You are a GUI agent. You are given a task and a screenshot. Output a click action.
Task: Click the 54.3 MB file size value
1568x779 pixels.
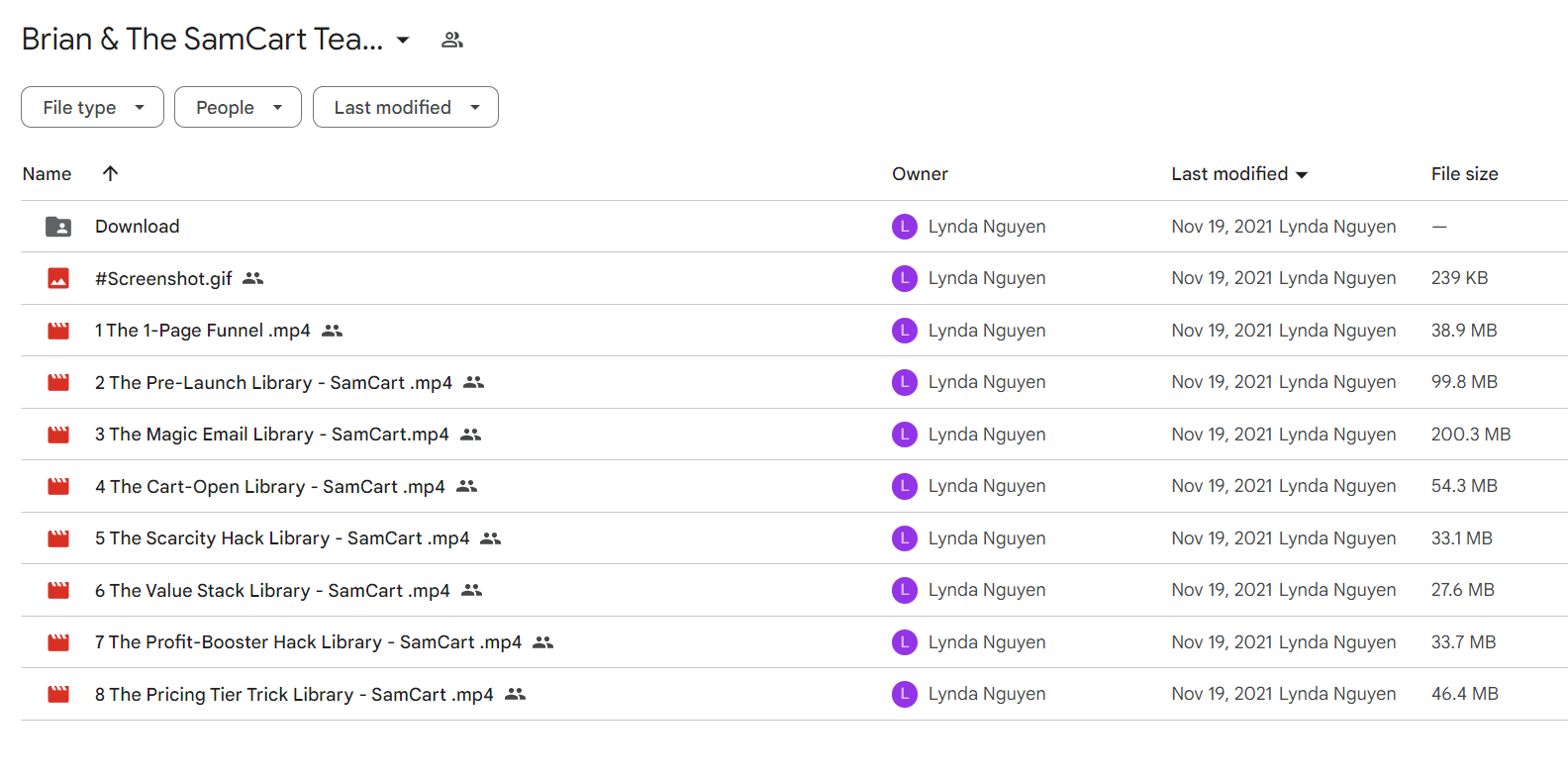click(1464, 486)
